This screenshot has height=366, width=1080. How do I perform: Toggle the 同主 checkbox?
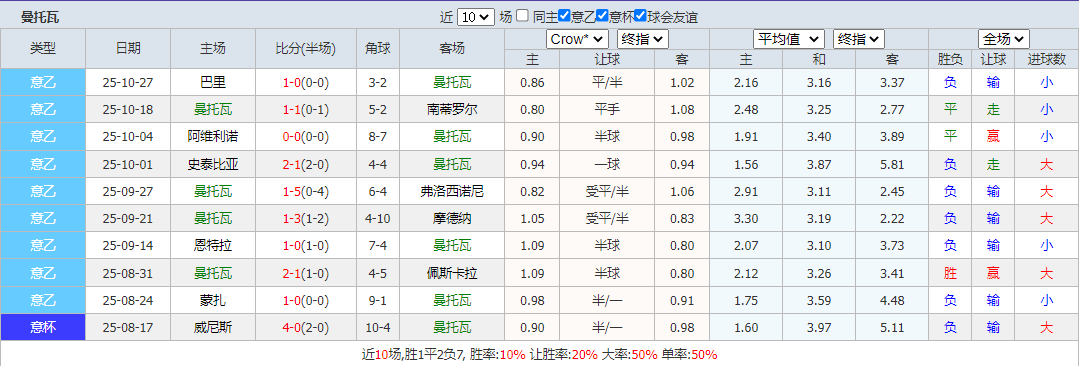(x=523, y=16)
